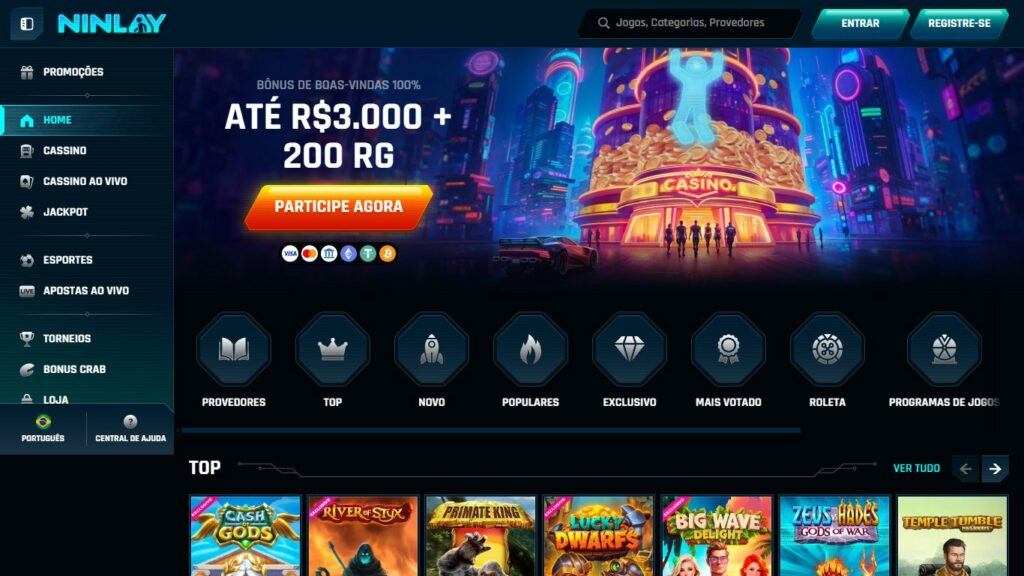Collapse the sidebar with the panel toggle icon
1024x576 pixels.
pos(27,24)
